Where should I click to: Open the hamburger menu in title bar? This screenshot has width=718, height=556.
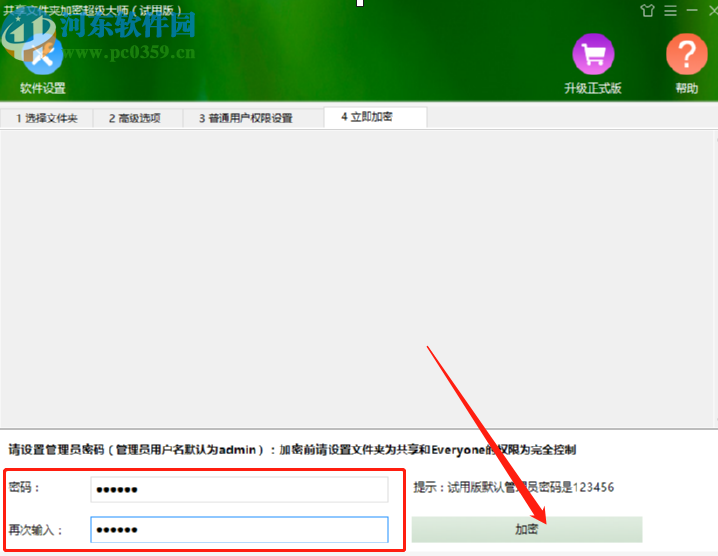(670, 11)
